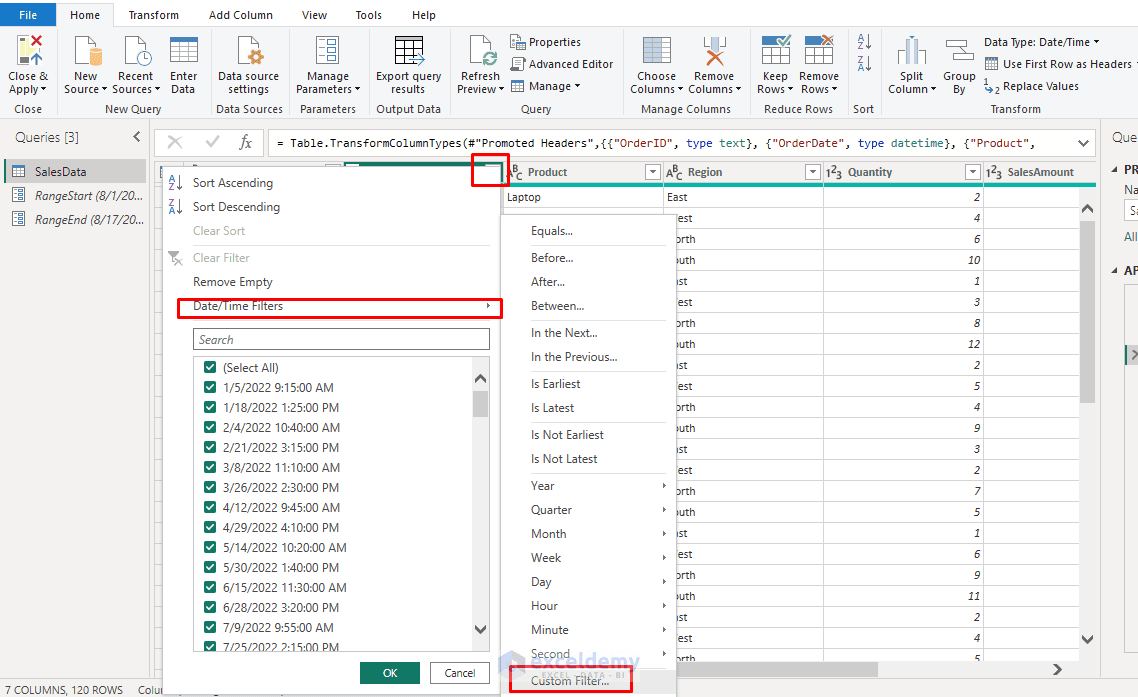Image resolution: width=1138 pixels, height=697 pixels.
Task: Choose Sort Ascending in the column menu
Action: click(233, 183)
